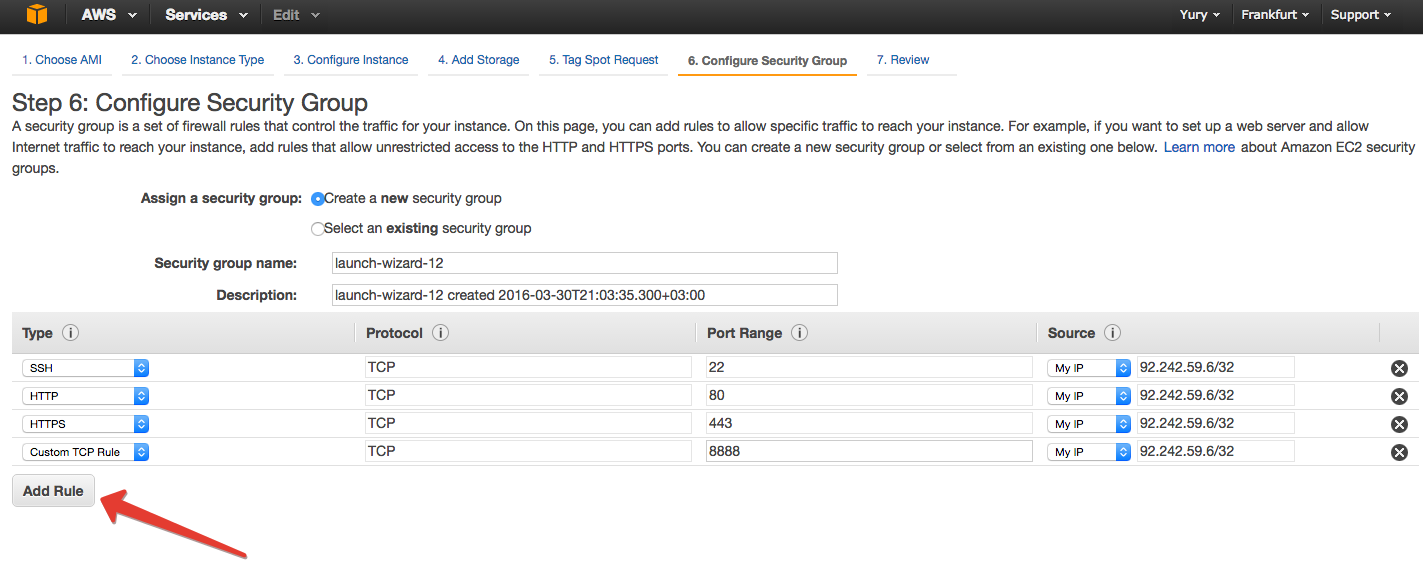Image resolution: width=1423 pixels, height=563 pixels.
Task: Click the info icon next to Source
Action: click(1112, 333)
